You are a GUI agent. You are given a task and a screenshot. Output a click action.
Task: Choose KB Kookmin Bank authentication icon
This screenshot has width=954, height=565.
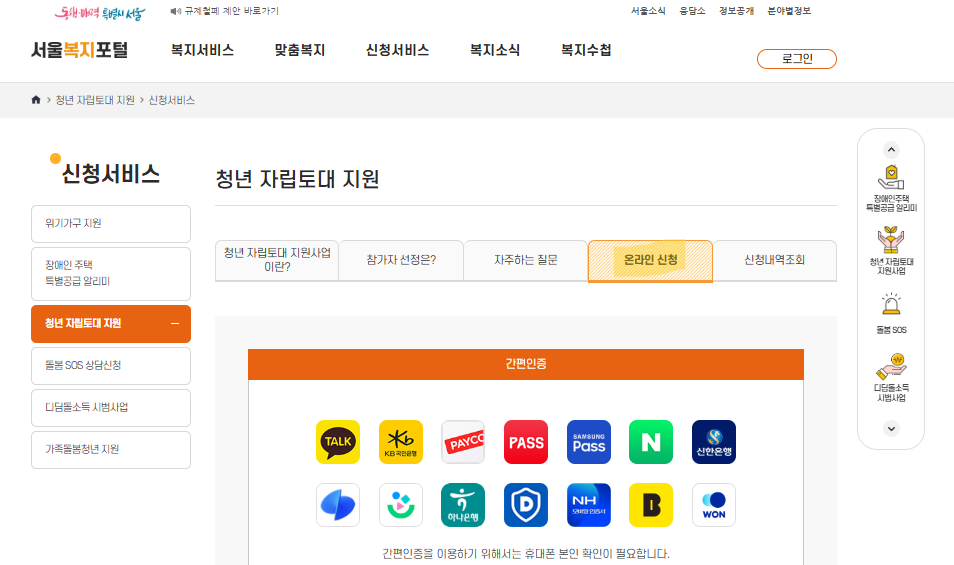point(401,442)
